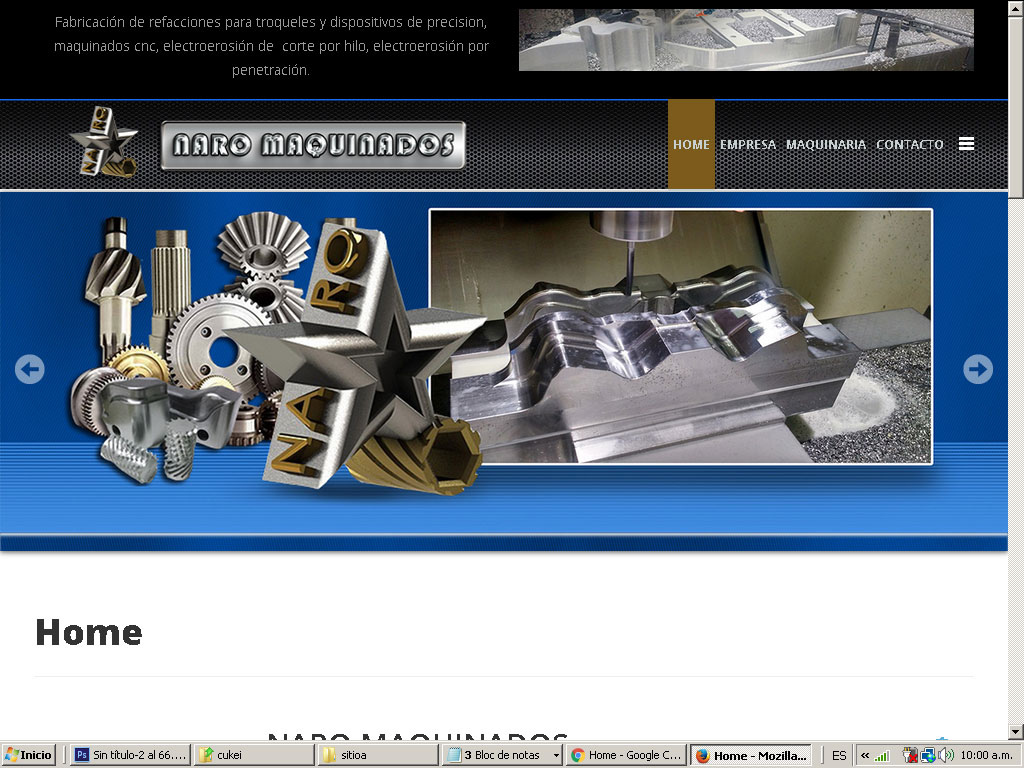Open the Windows Inicio start button

click(x=28, y=755)
